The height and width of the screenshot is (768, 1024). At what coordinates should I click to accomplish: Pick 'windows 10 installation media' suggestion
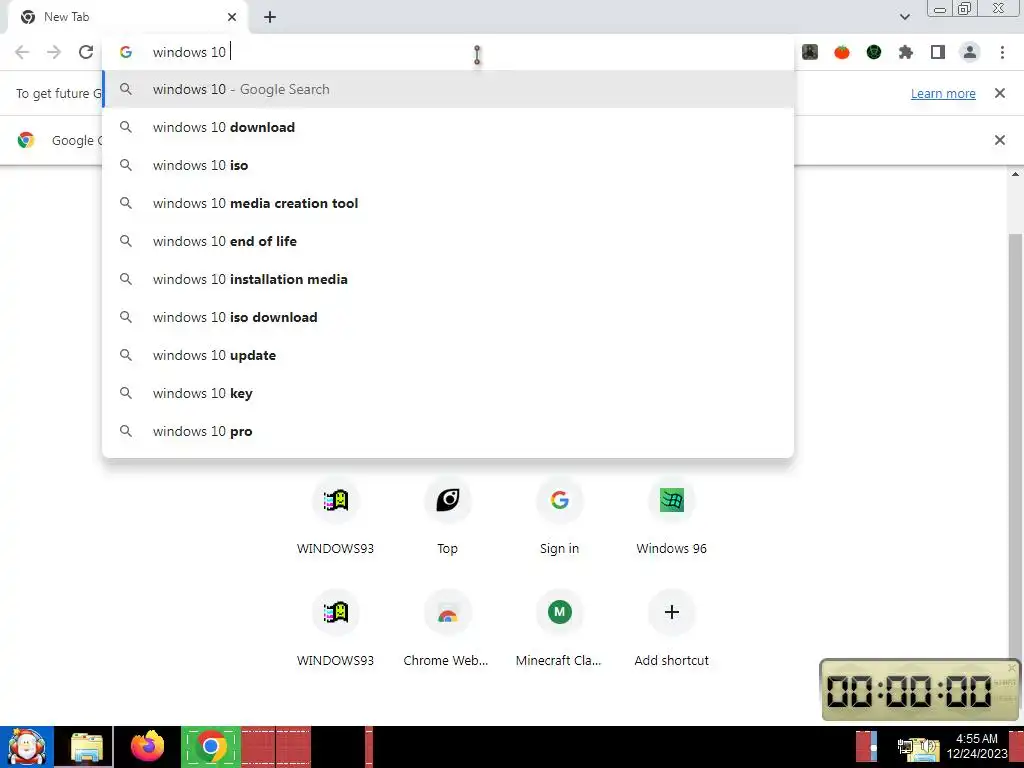448,279
